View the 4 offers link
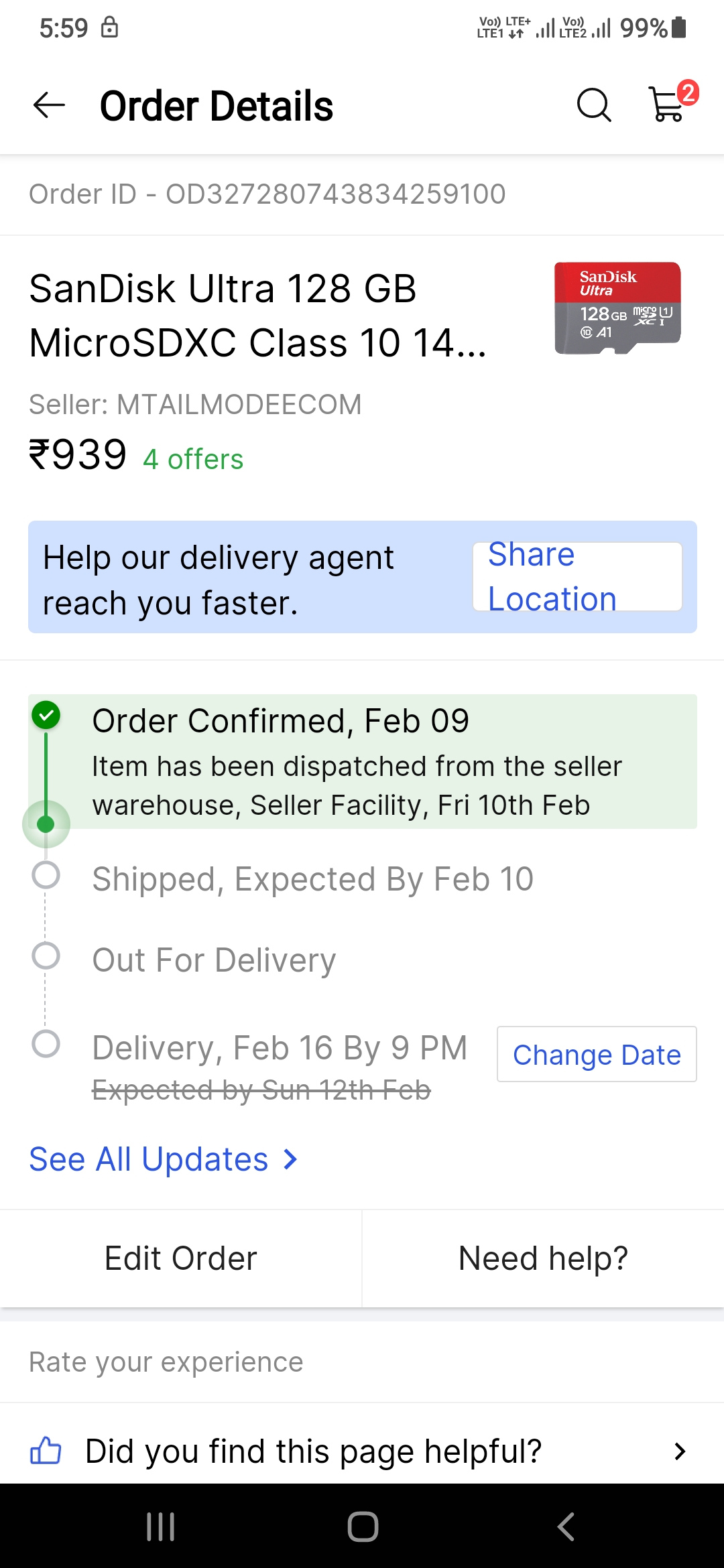Image resolution: width=724 pixels, height=1568 pixels. tap(193, 460)
